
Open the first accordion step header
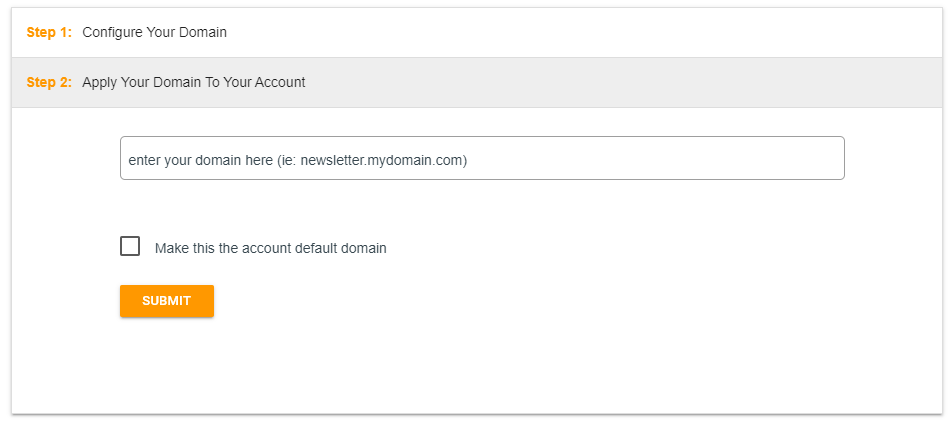click(476, 32)
